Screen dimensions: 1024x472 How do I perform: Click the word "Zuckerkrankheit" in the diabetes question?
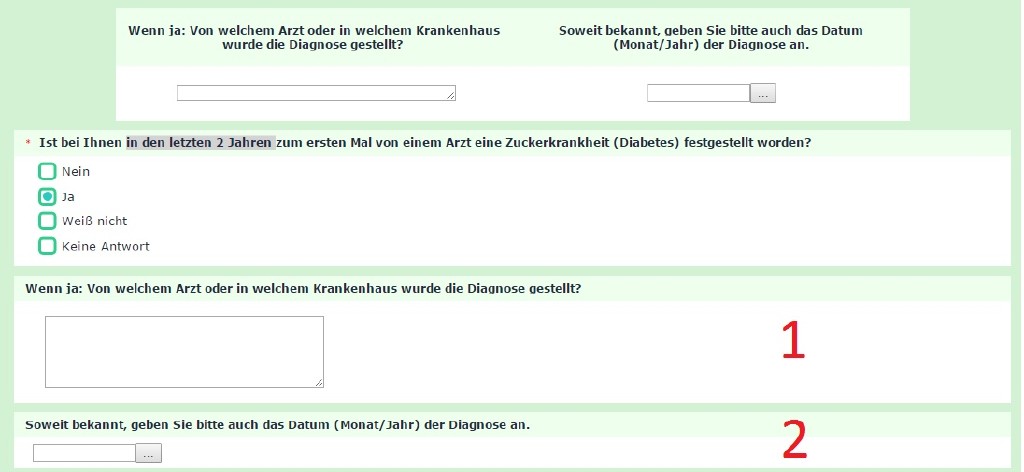pyautogui.click(x=567, y=143)
